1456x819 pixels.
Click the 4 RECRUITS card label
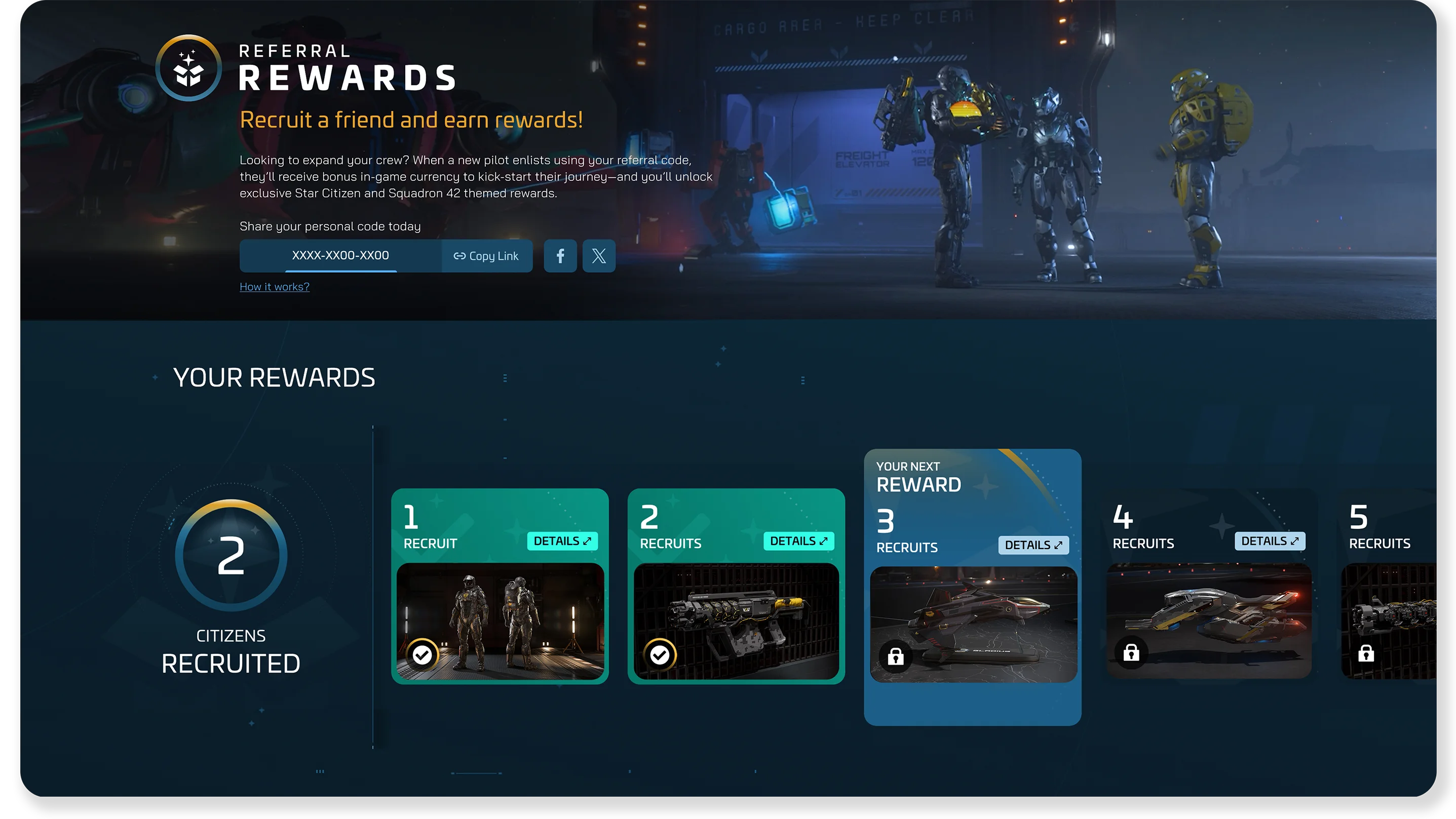[1143, 526]
